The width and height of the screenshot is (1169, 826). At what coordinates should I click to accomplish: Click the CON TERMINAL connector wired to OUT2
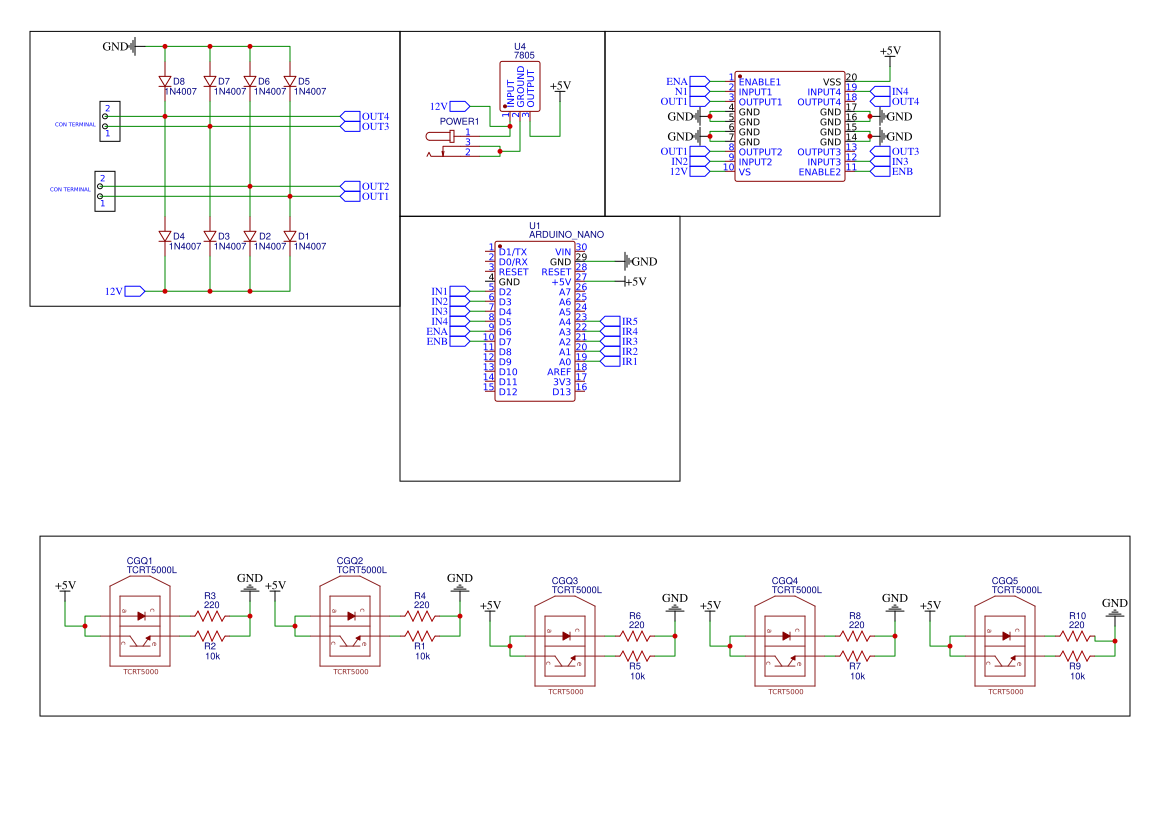(x=104, y=192)
